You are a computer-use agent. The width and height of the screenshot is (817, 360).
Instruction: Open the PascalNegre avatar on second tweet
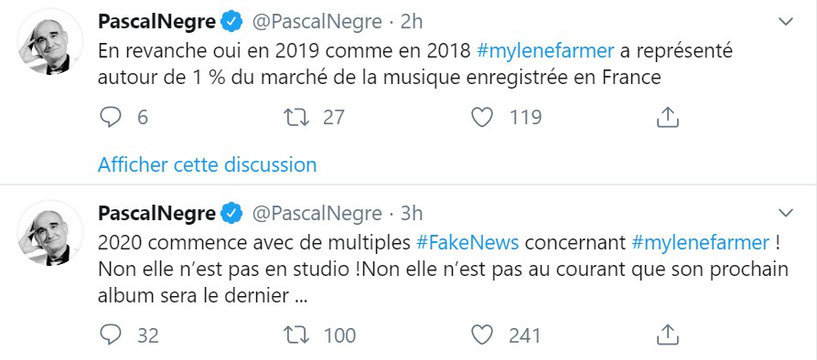tap(50, 233)
